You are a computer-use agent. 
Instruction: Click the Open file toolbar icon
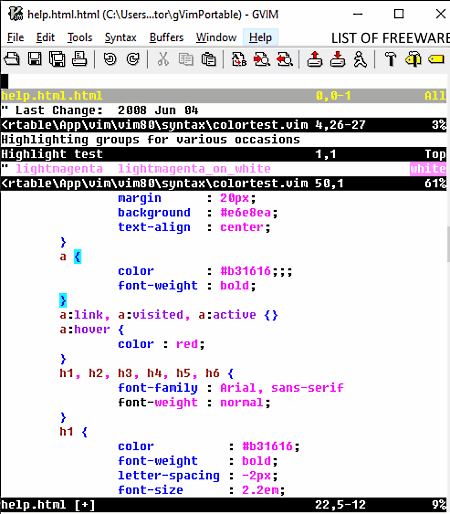click(x=12, y=60)
